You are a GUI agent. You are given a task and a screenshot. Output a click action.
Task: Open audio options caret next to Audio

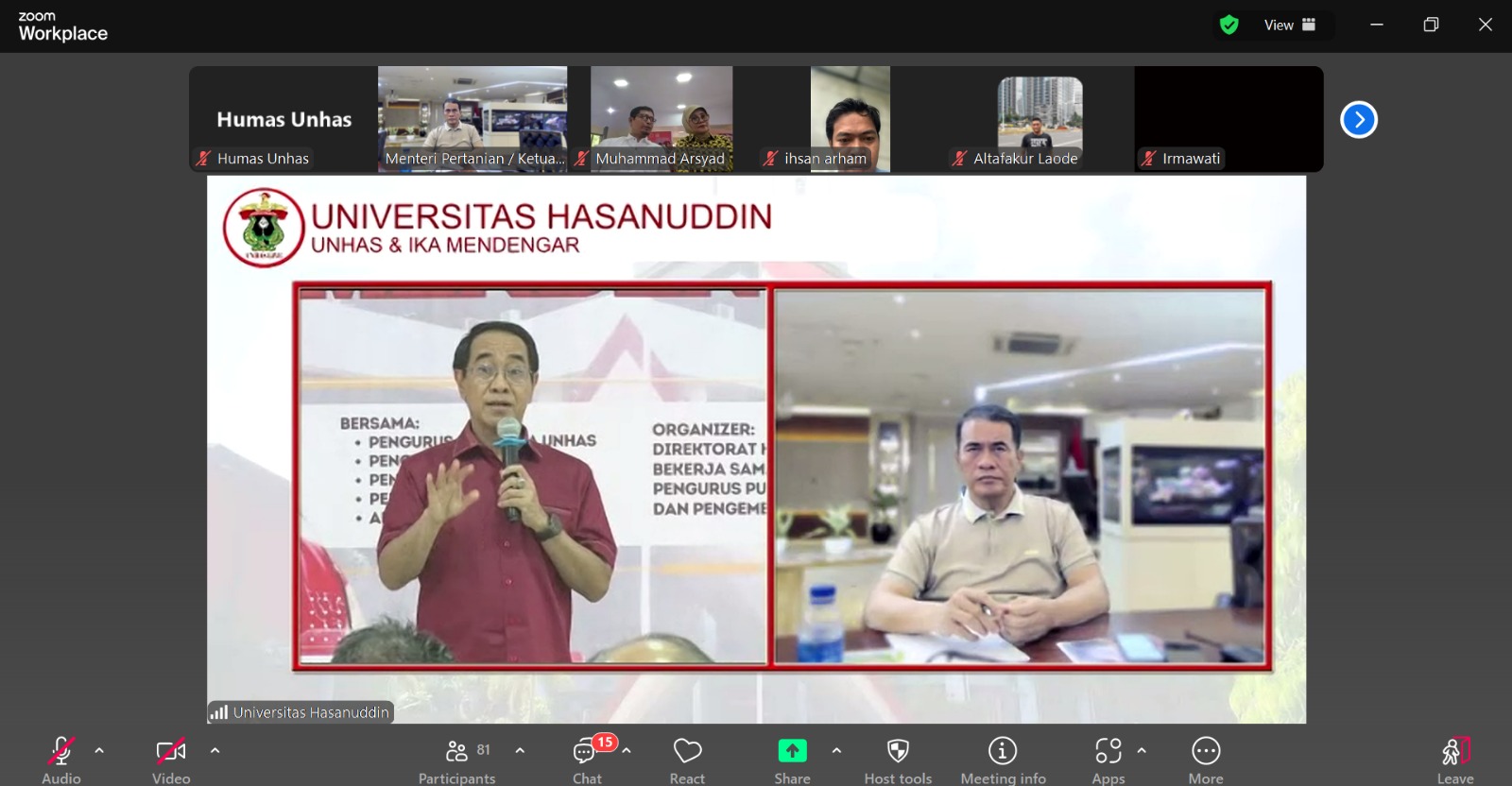99,750
